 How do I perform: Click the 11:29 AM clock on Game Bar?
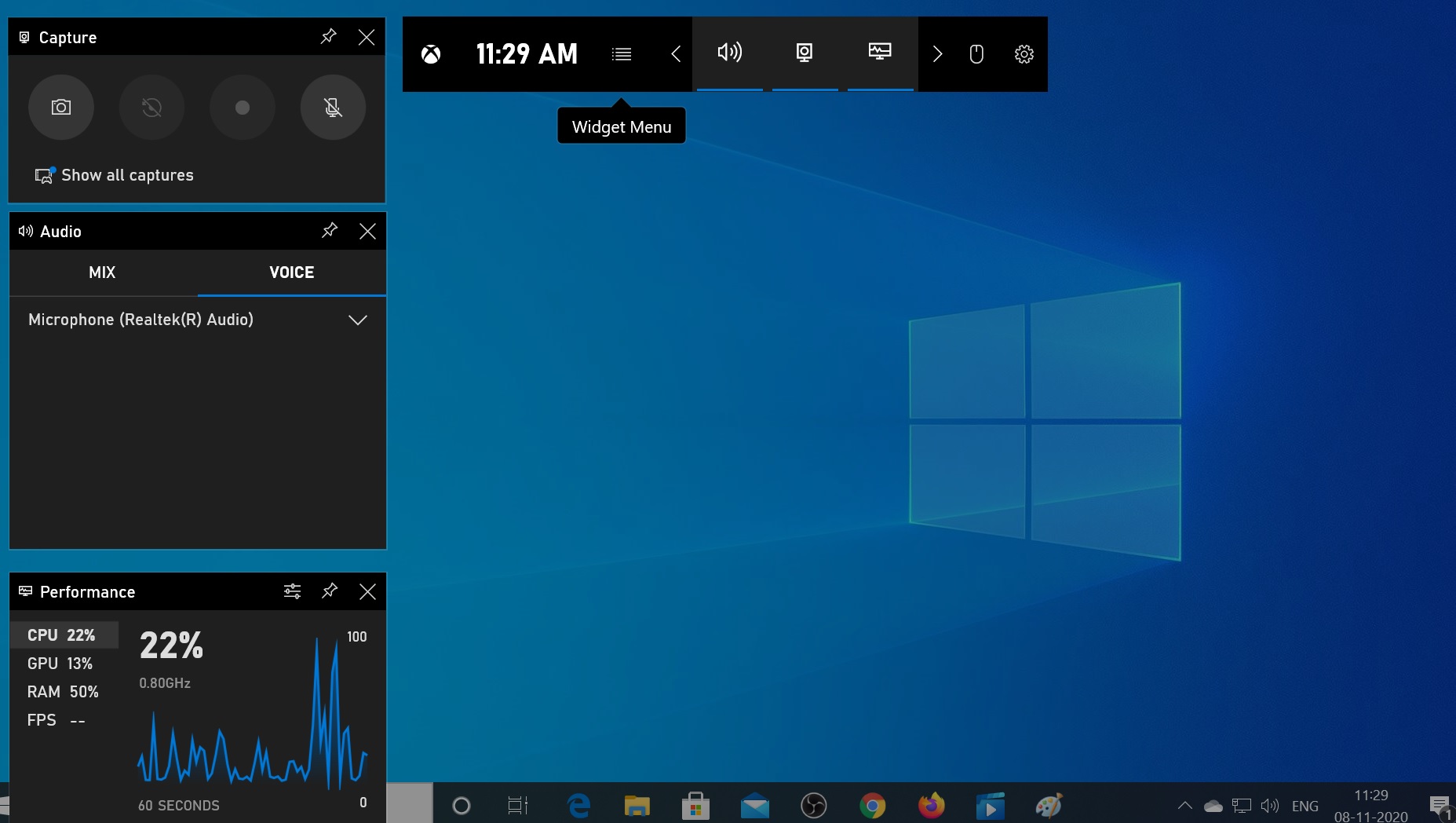(527, 54)
